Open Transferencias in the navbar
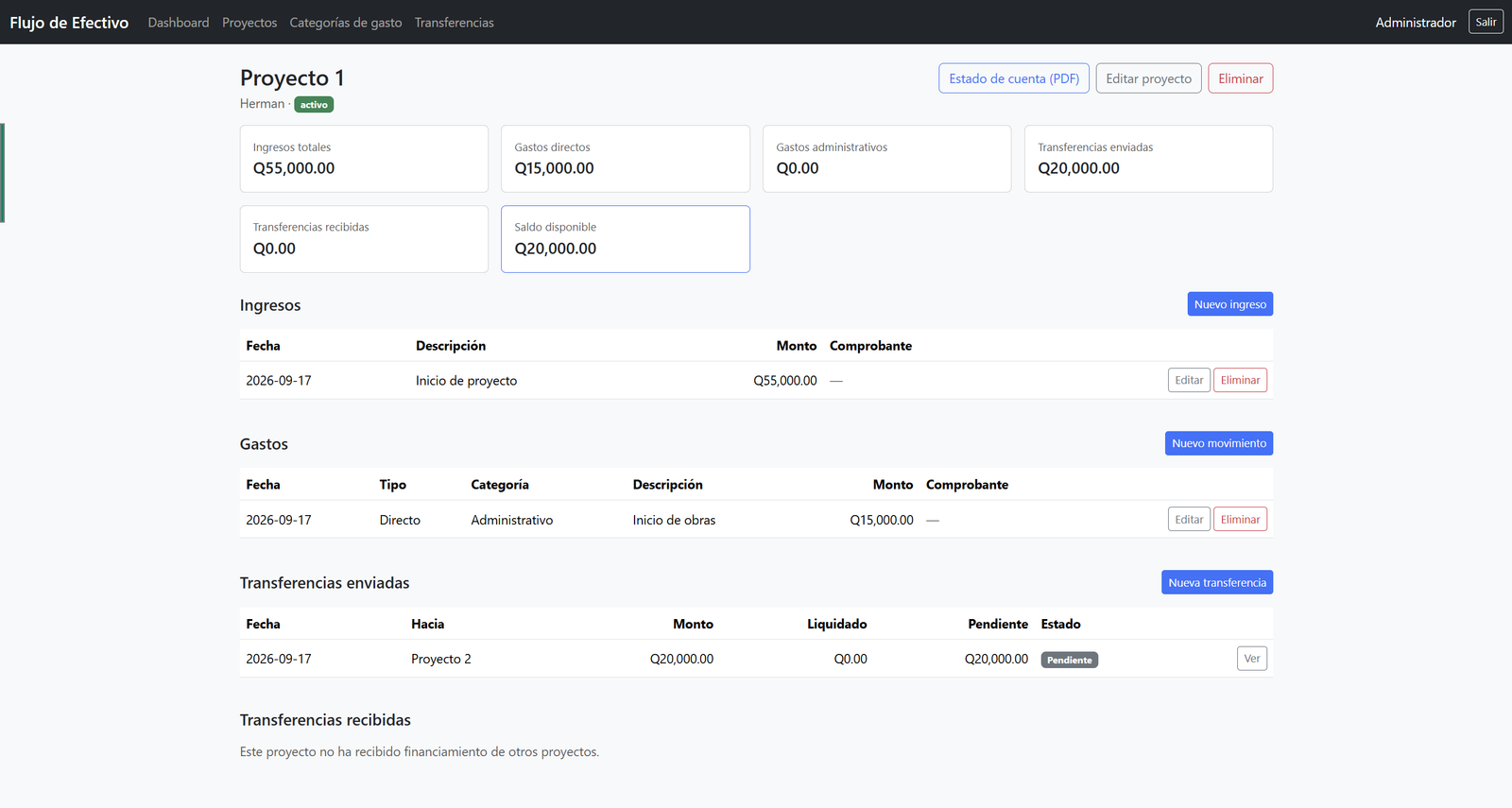This screenshot has width=1512, height=808. [x=455, y=23]
